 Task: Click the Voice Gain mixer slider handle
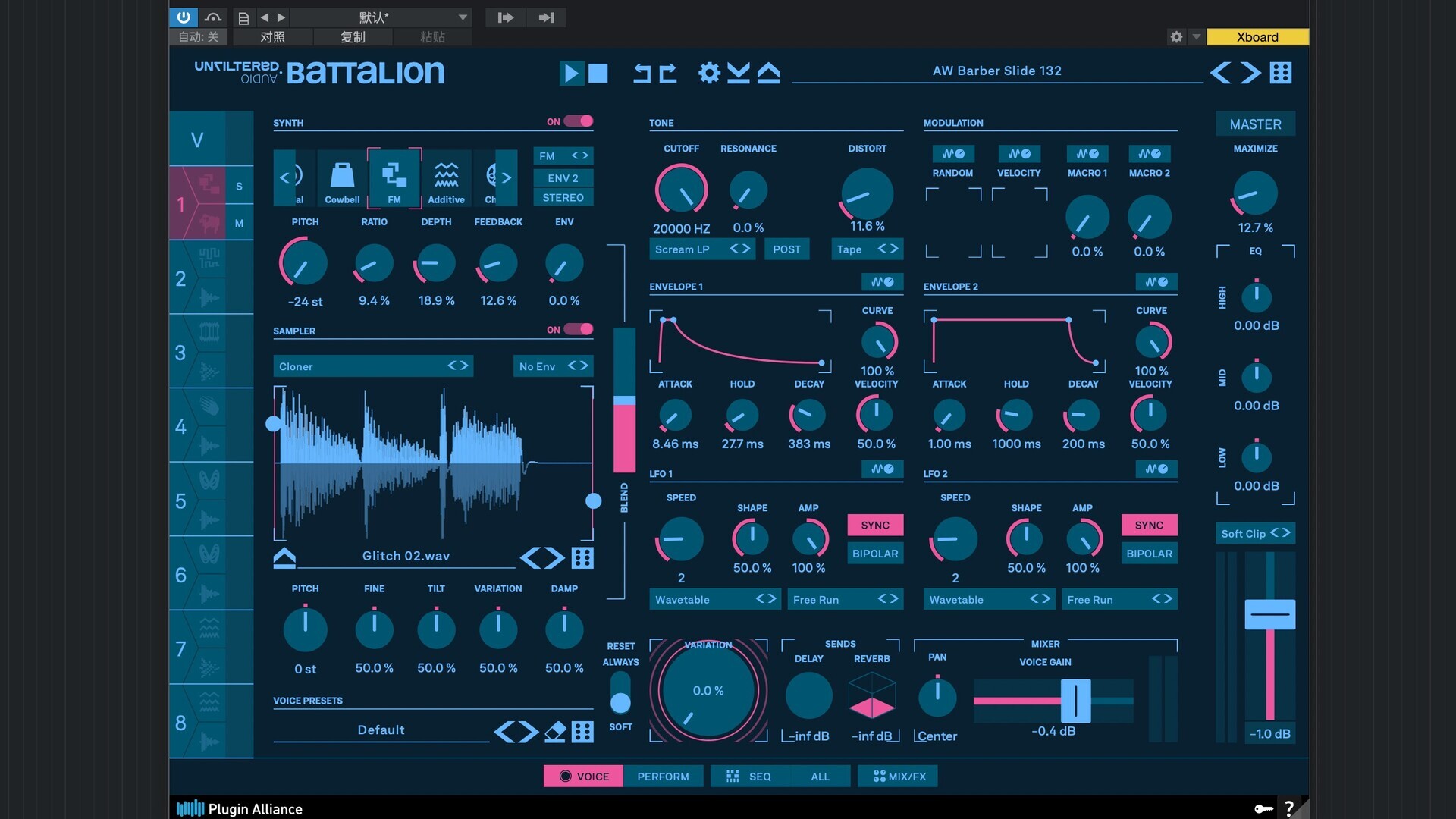pyautogui.click(x=1075, y=701)
